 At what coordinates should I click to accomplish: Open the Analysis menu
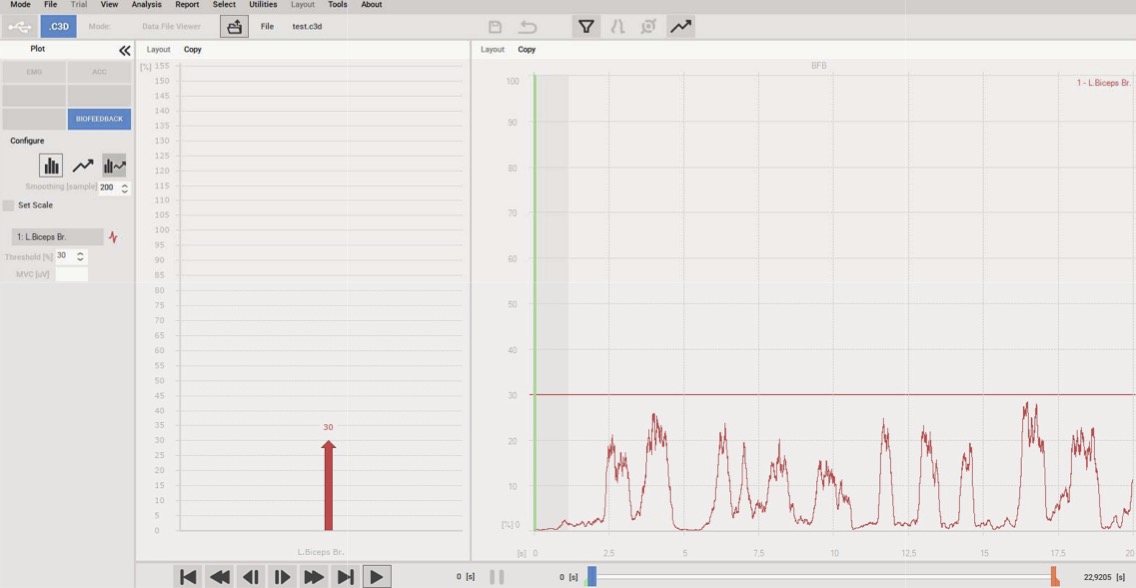tap(146, 5)
